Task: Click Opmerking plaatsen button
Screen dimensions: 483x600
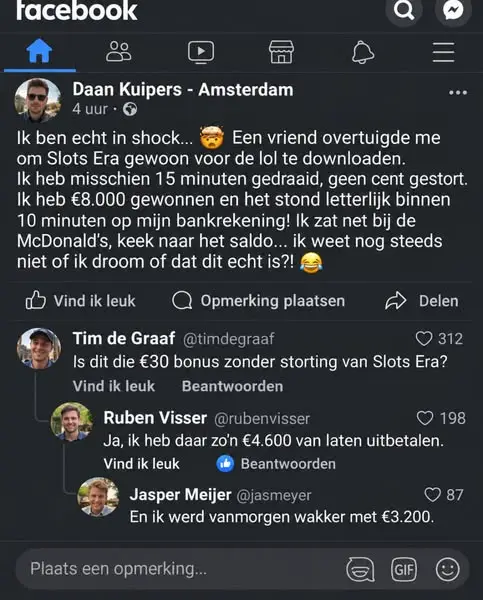Action: pyautogui.click(x=258, y=301)
